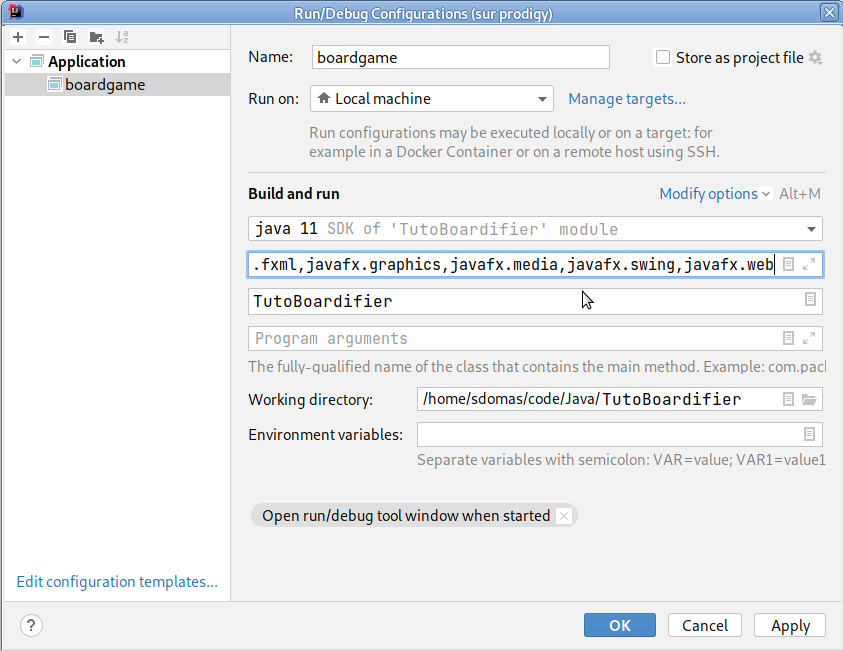The height and width of the screenshot is (651, 843).
Task: Collapse the Application tree node
Action: (x=16, y=62)
